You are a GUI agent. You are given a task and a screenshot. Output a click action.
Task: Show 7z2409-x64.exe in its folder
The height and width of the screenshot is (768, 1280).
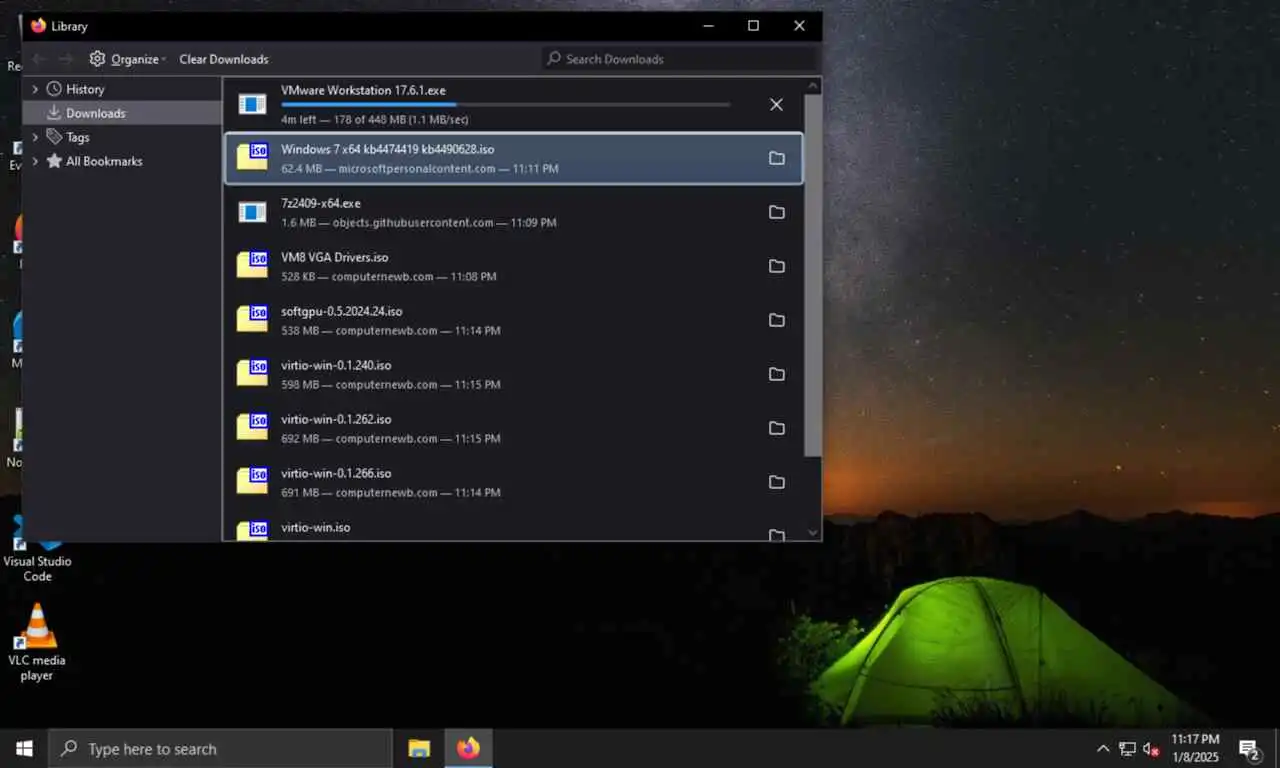click(776, 212)
